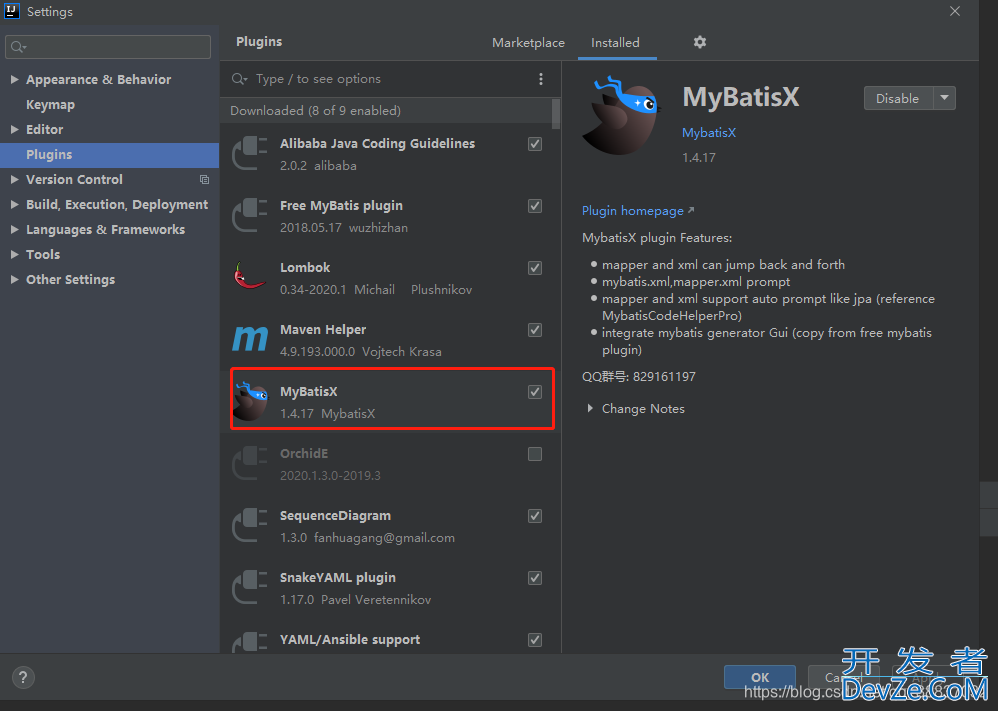Screen dimensions: 998x711
Task: Click the OK button
Action: pos(760,677)
